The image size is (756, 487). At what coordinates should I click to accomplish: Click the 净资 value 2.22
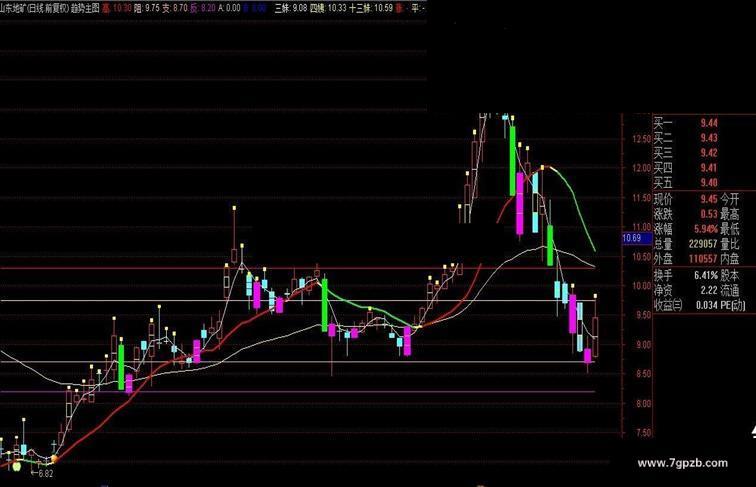tap(709, 291)
